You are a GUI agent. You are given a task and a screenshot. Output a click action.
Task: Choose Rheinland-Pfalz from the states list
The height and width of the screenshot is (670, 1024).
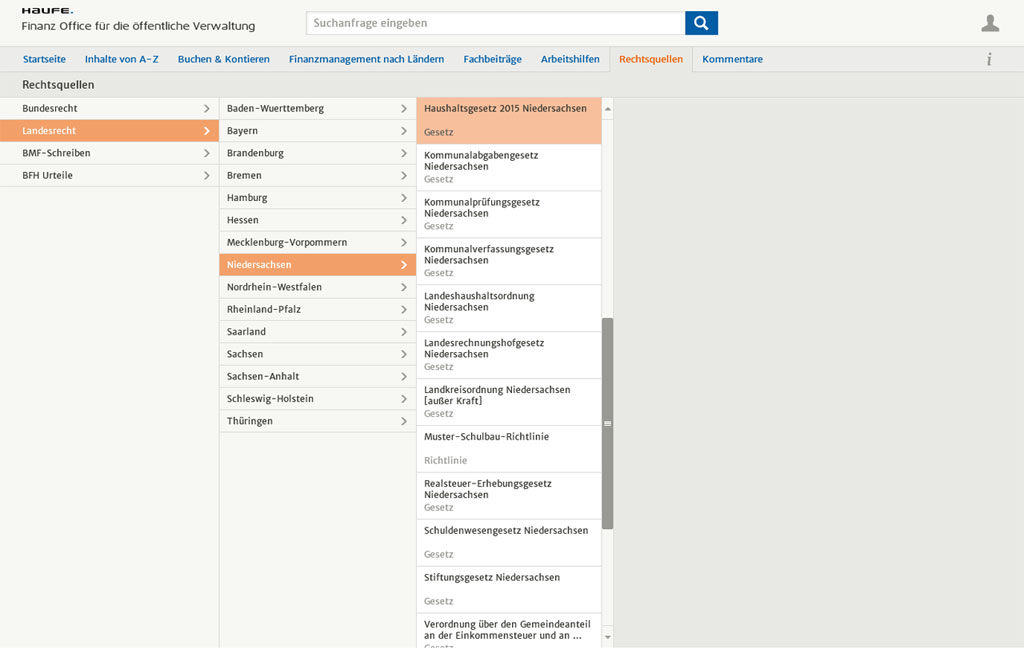point(317,310)
